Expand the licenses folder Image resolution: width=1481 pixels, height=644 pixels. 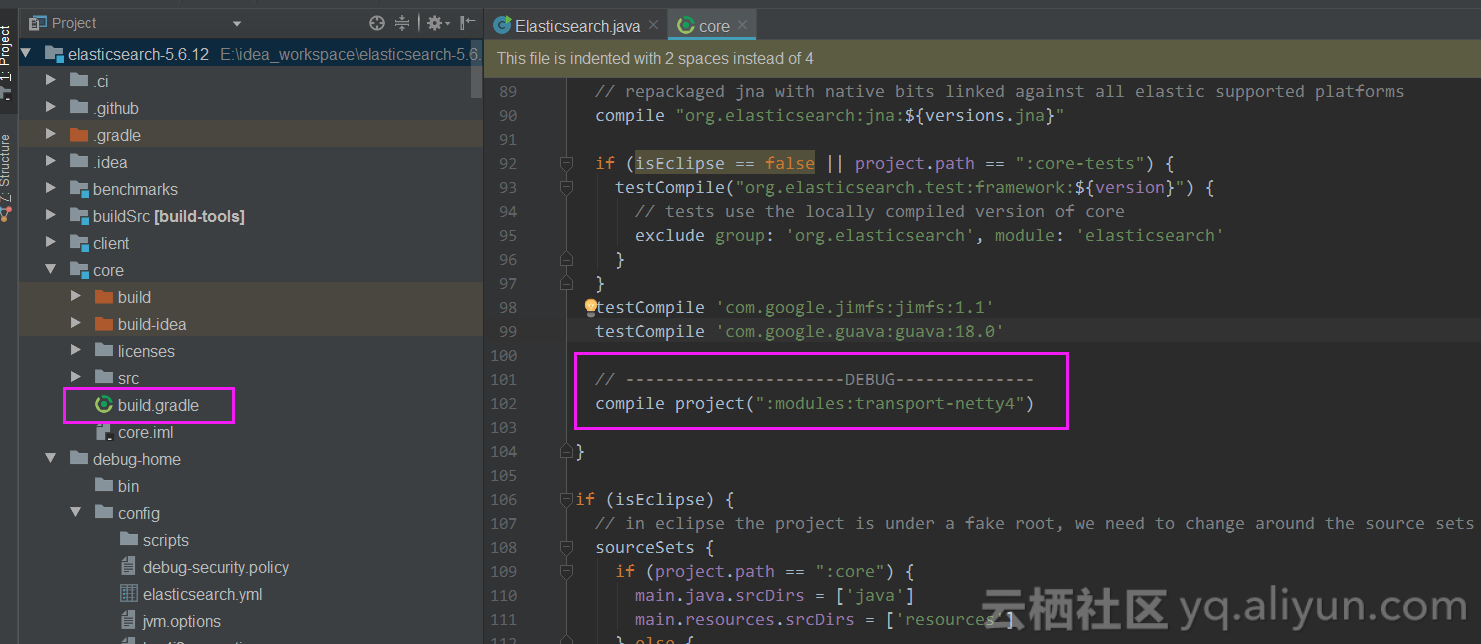(x=76, y=351)
